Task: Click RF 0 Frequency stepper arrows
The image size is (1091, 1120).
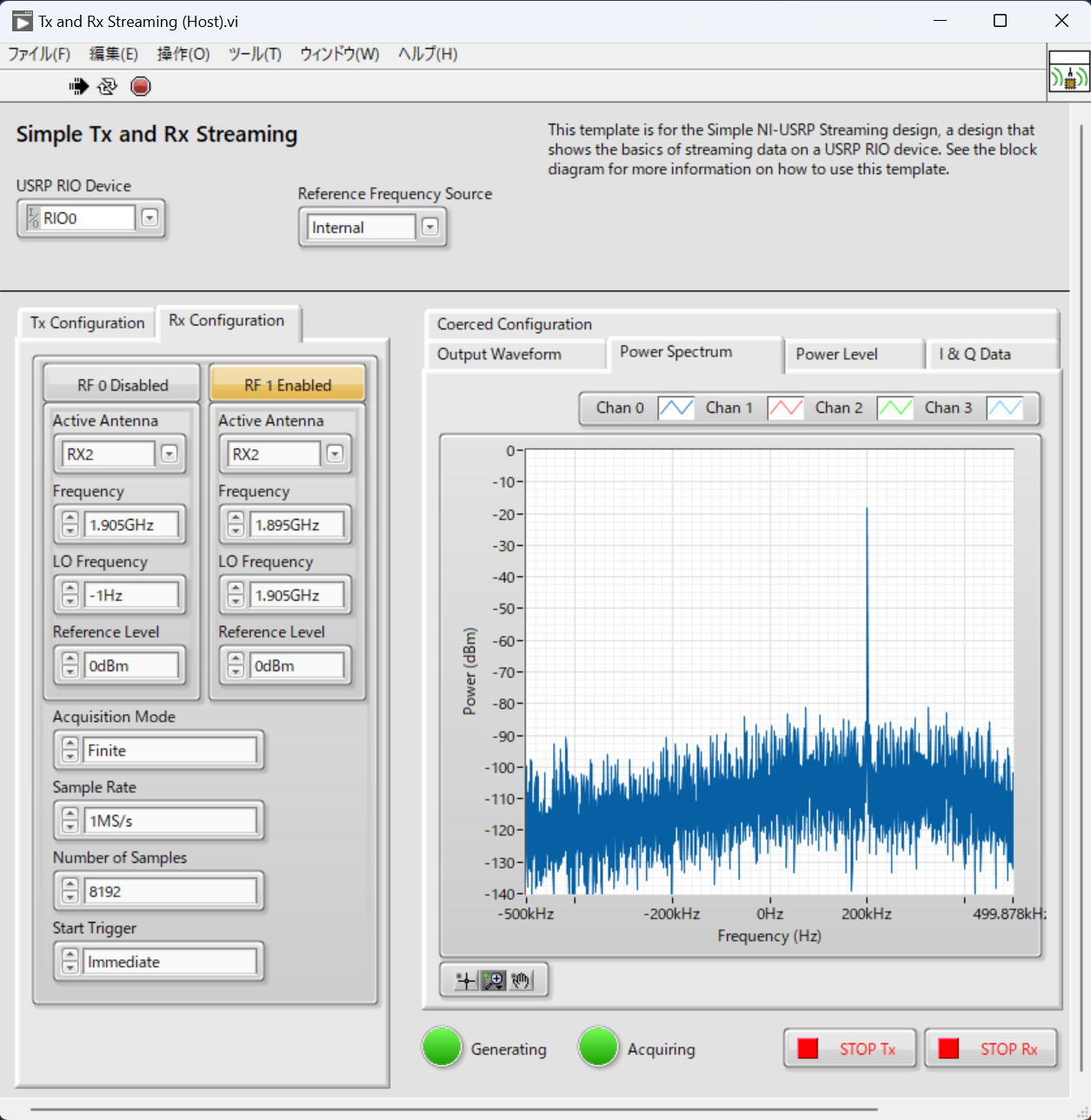Action: pos(70,524)
